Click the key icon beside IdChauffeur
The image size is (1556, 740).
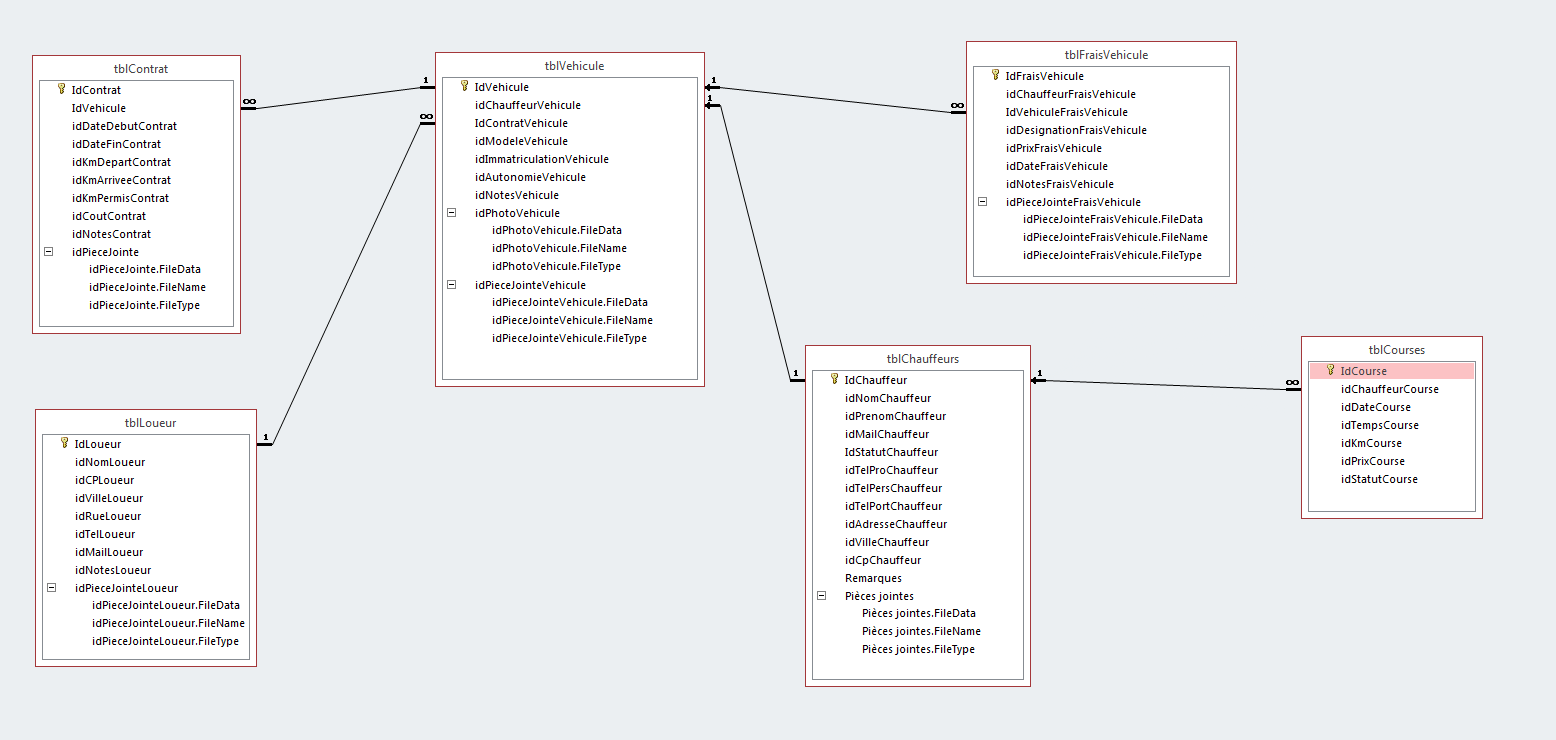pos(835,379)
